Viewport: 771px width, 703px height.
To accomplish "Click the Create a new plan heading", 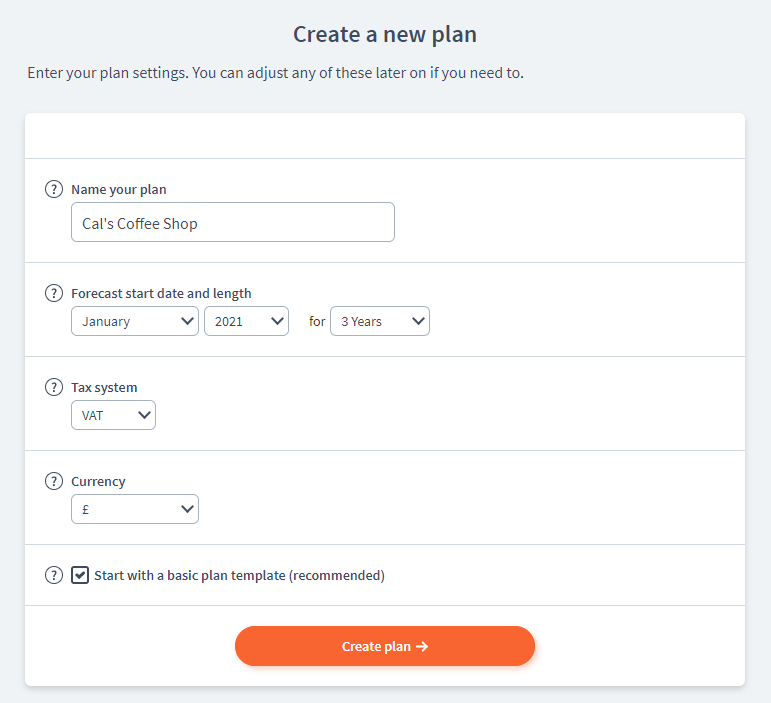I will click(385, 34).
